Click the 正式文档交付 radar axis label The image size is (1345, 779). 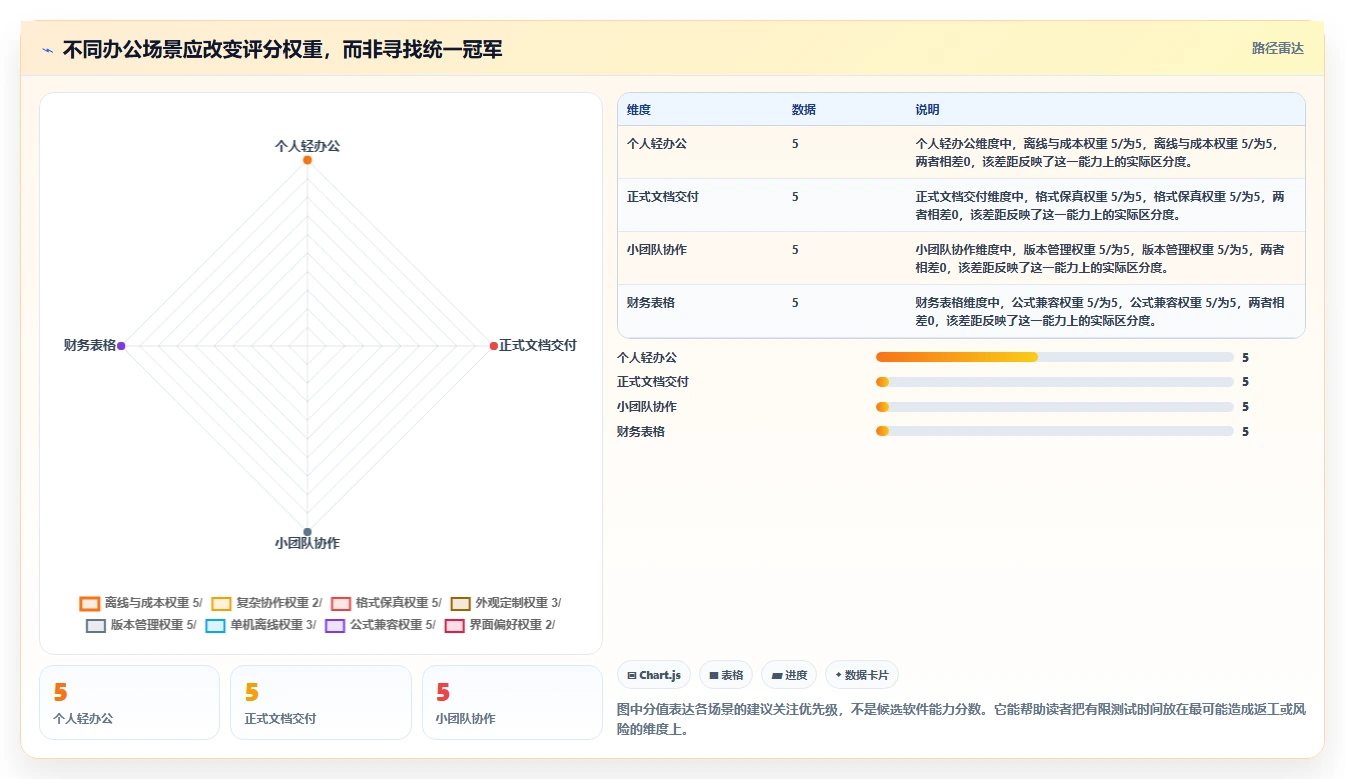pos(538,345)
